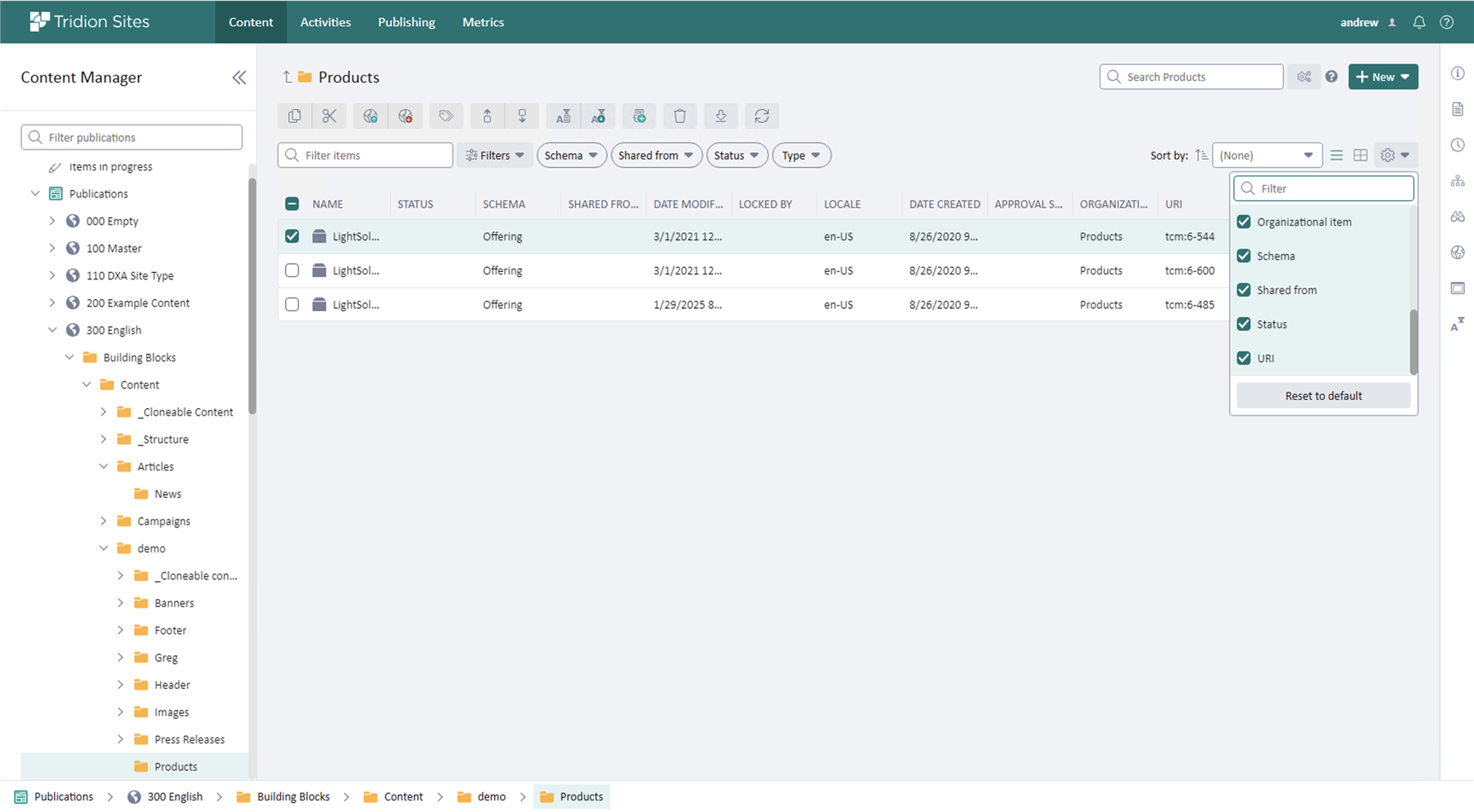Select the checkbox on second LightSol row
Screen dimensions: 1474x812
[292, 270]
